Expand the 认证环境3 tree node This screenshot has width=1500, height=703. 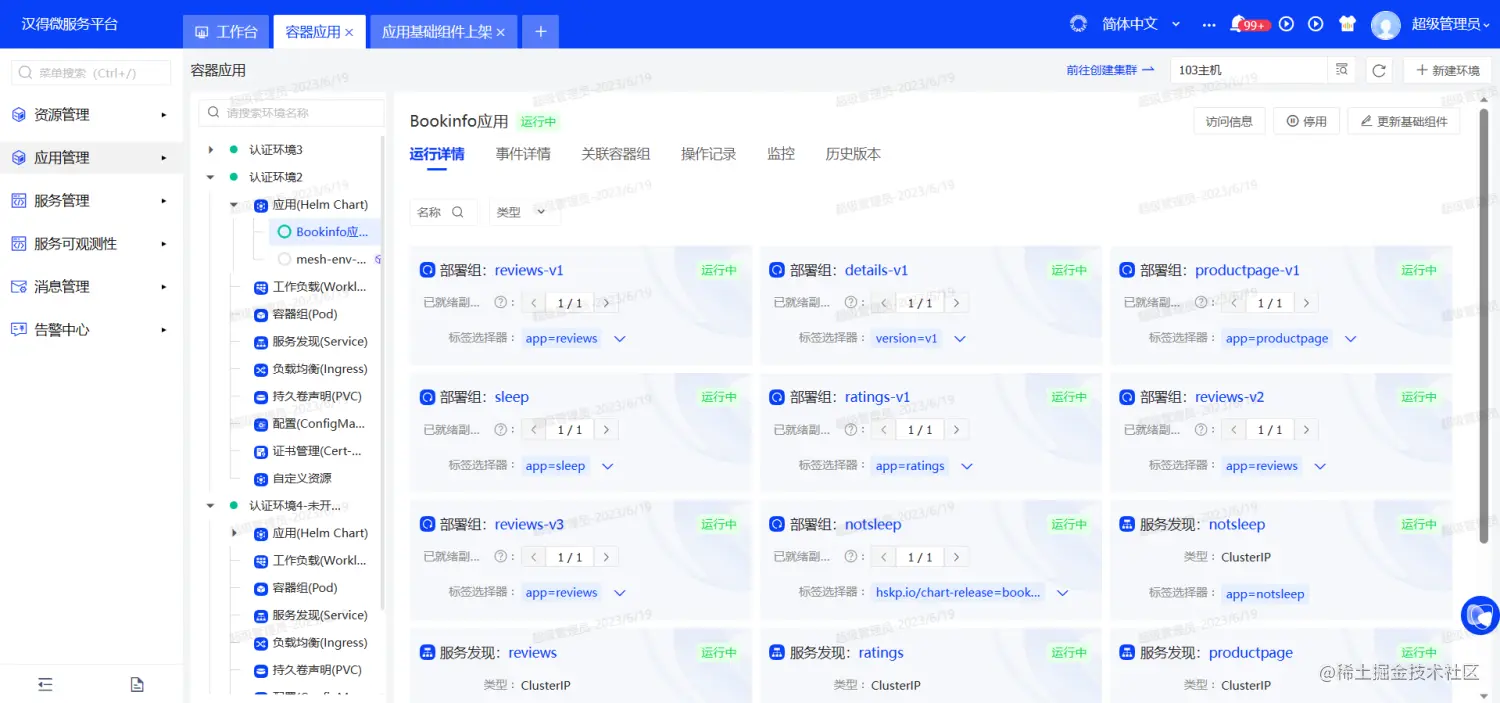(210, 150)
